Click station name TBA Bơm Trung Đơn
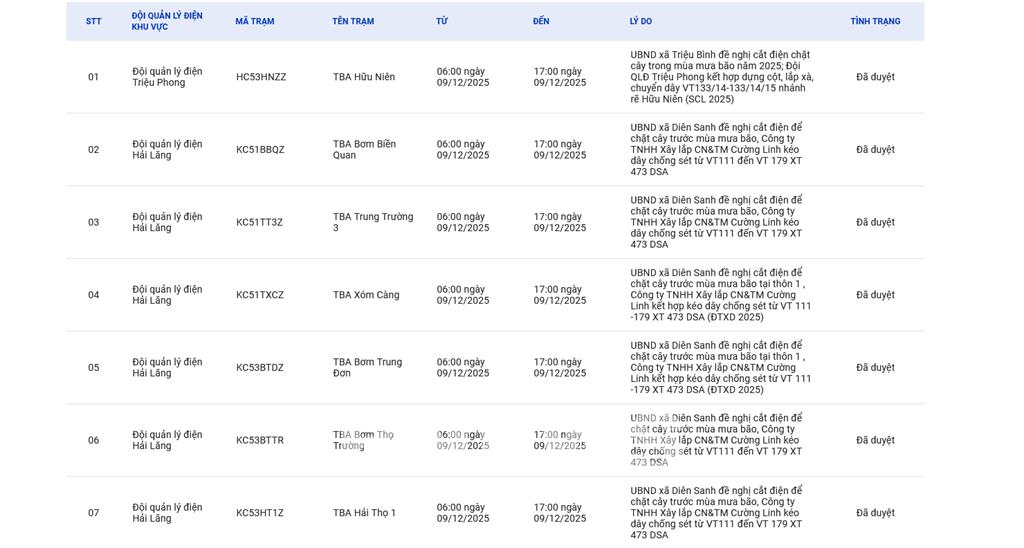1024x548 pixels. tap(367, 367)
